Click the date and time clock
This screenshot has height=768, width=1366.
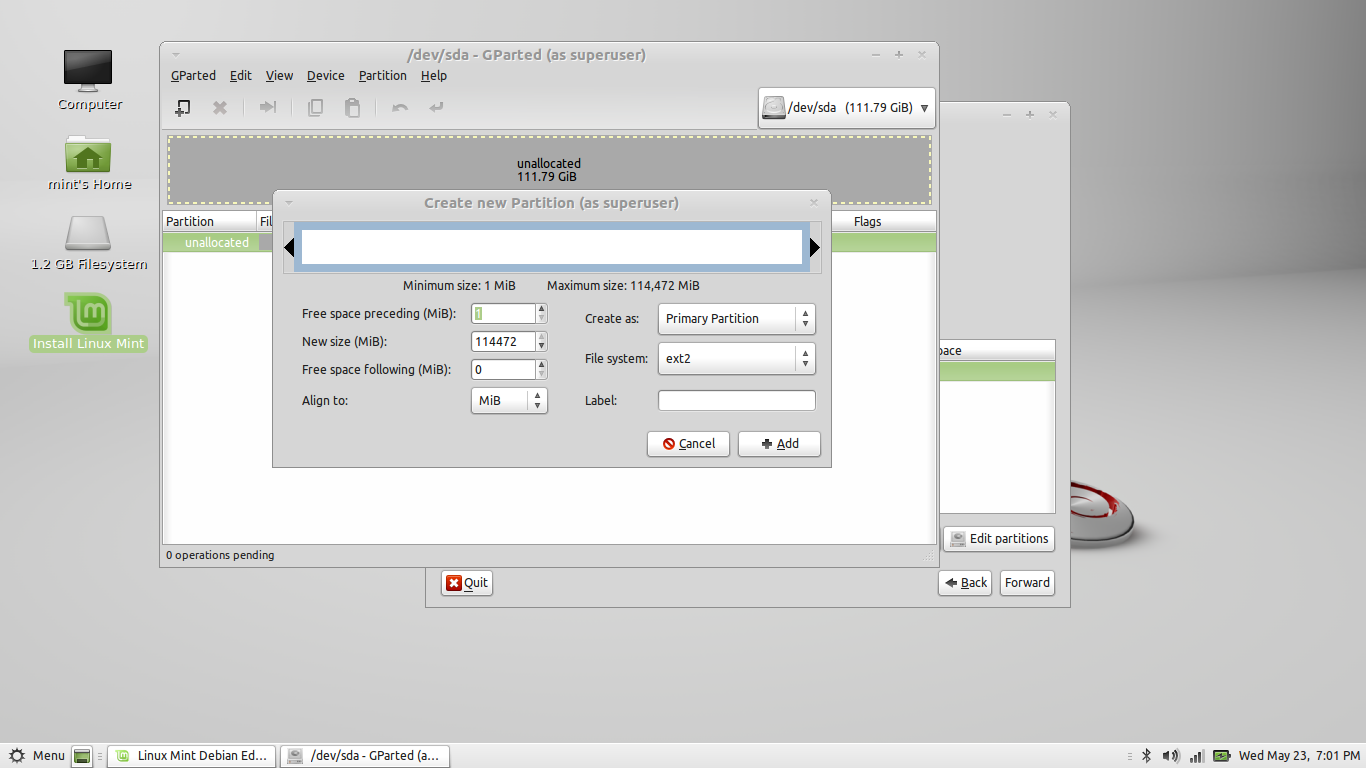pos(1298,756)
